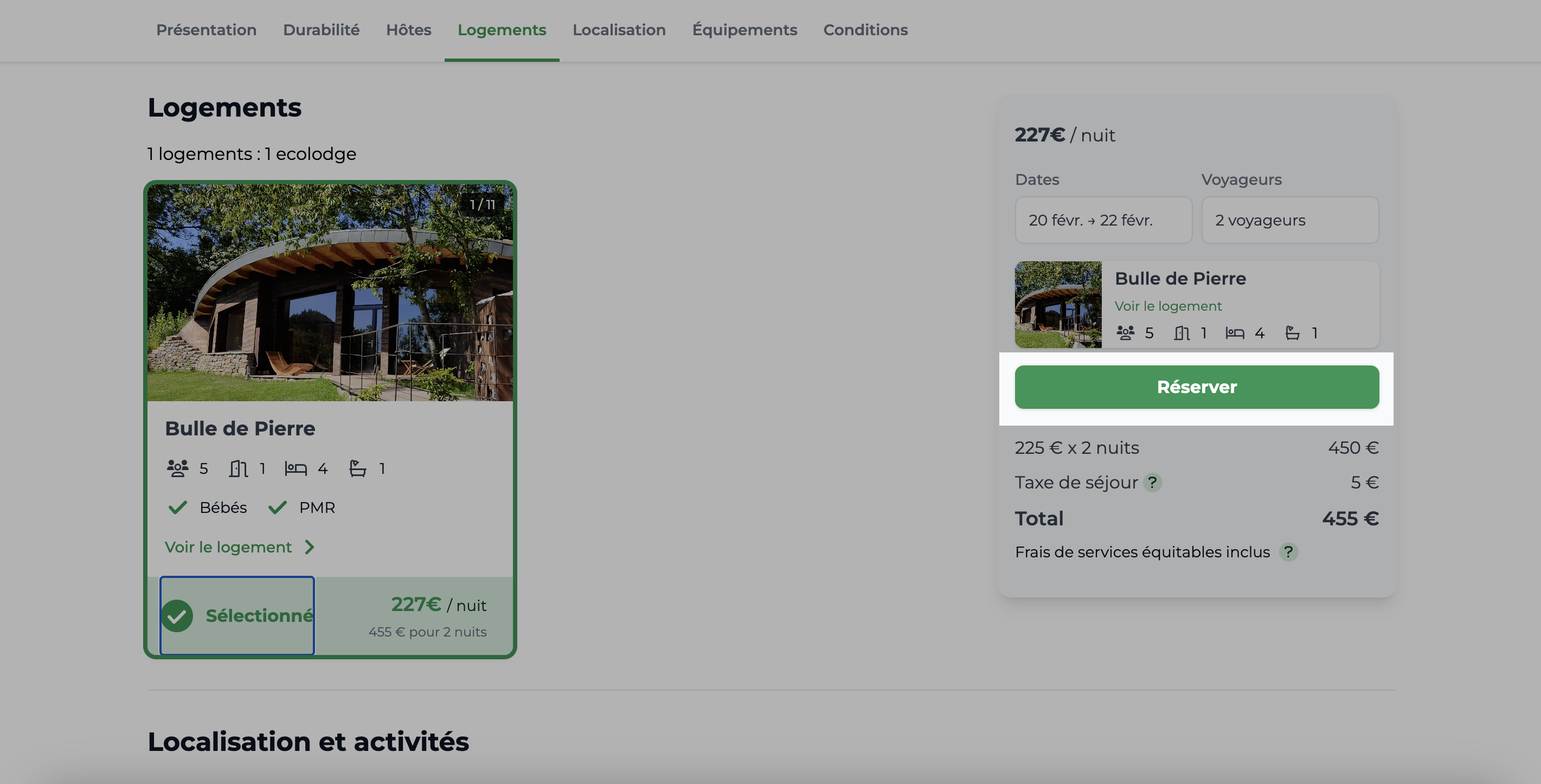Click the chevron beside Voir le logement
Screen dimensions: 1541x784
pyautogui.click(x=309, y=547)
